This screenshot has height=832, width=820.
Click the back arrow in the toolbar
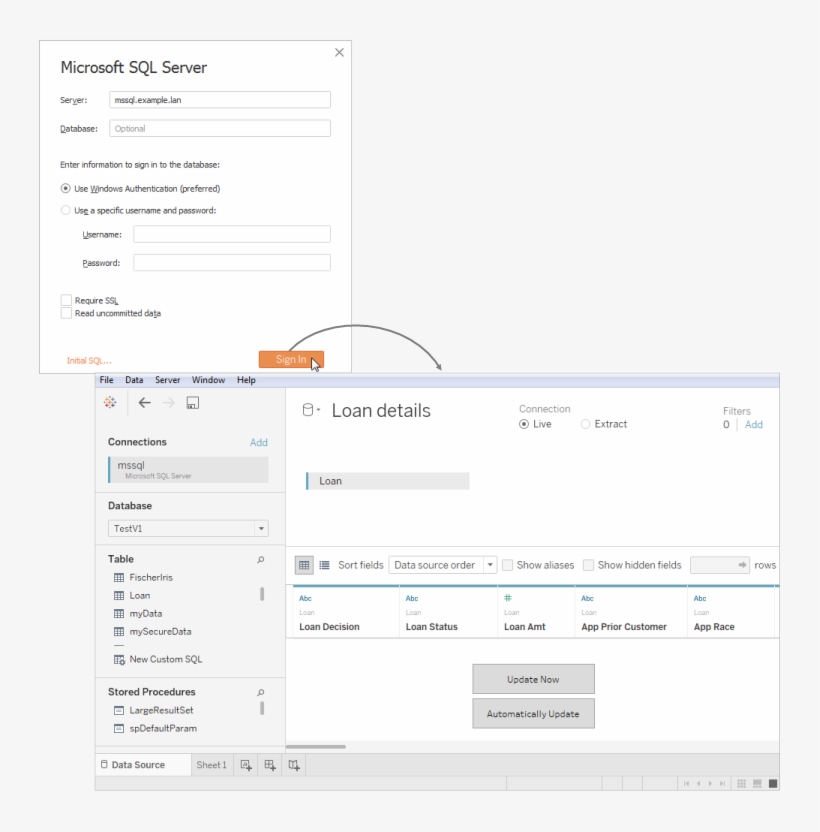pyautogui.click(x=144, y=403)
